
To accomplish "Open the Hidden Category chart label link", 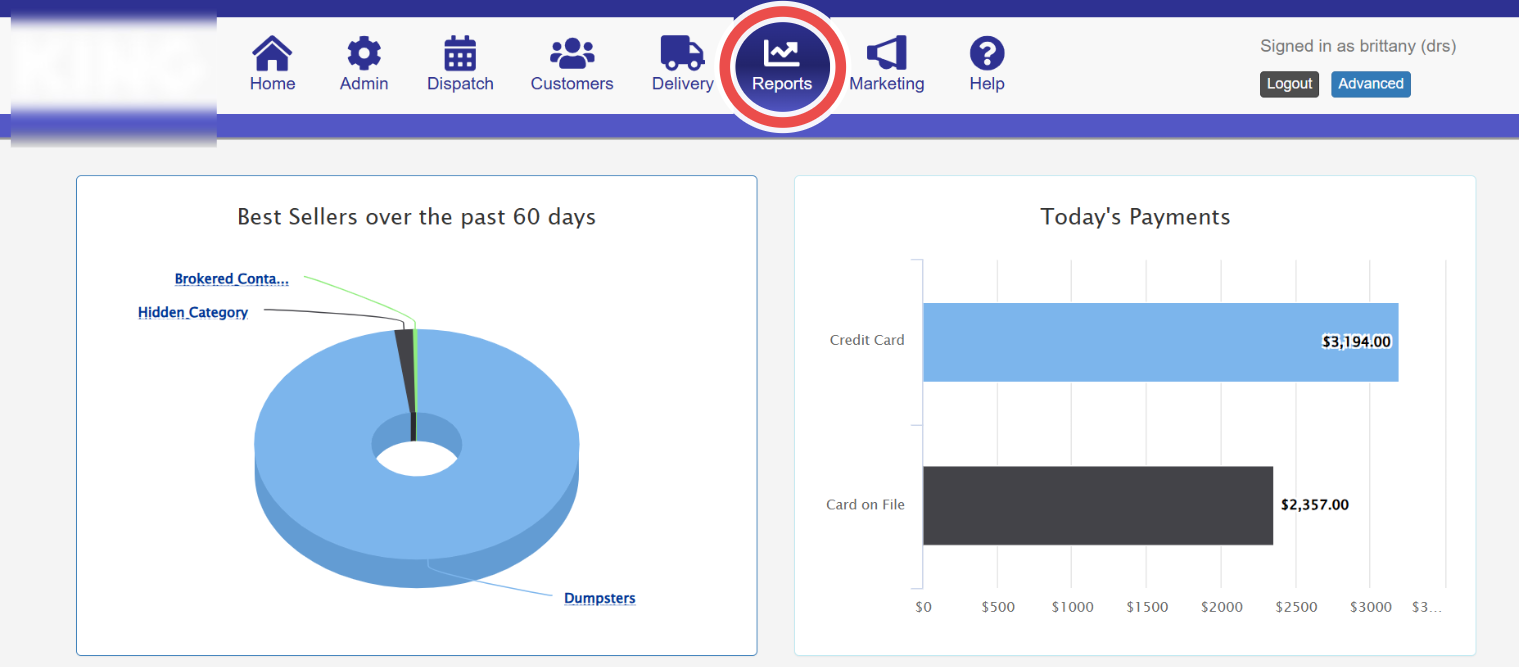I will coord(193,312).
